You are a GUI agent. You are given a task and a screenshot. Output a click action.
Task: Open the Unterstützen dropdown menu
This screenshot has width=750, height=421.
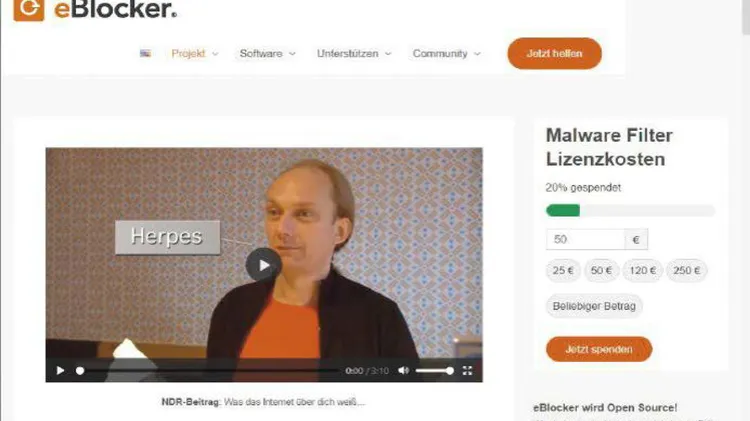pos(354,54)
